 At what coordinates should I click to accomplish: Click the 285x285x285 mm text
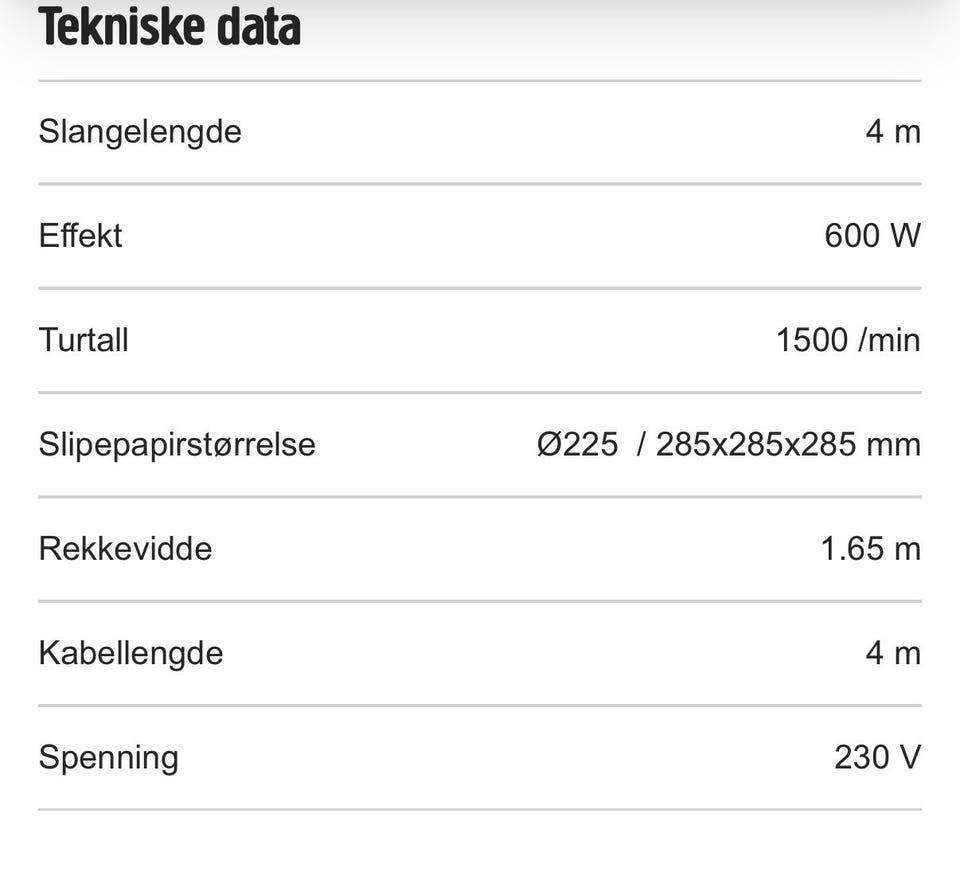(x=789, y=445)
